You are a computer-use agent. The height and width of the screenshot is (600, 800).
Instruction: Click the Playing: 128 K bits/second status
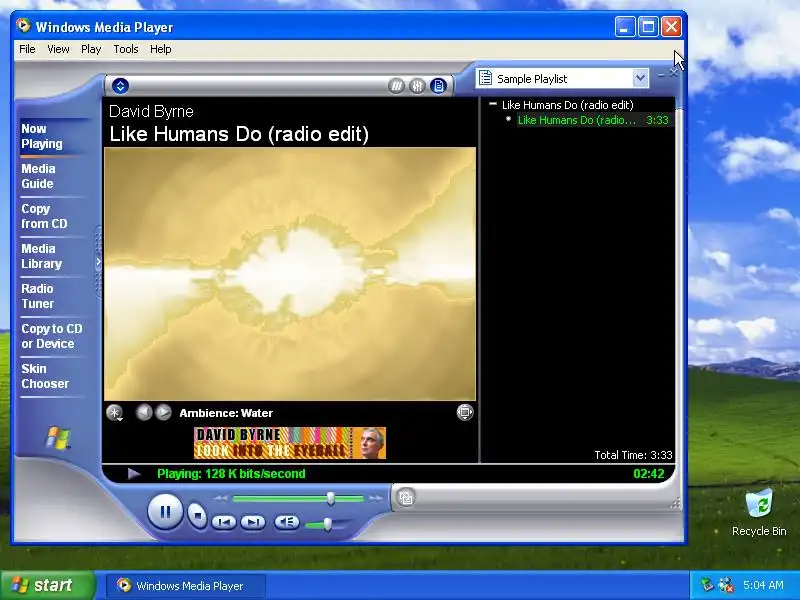point(231,474)
